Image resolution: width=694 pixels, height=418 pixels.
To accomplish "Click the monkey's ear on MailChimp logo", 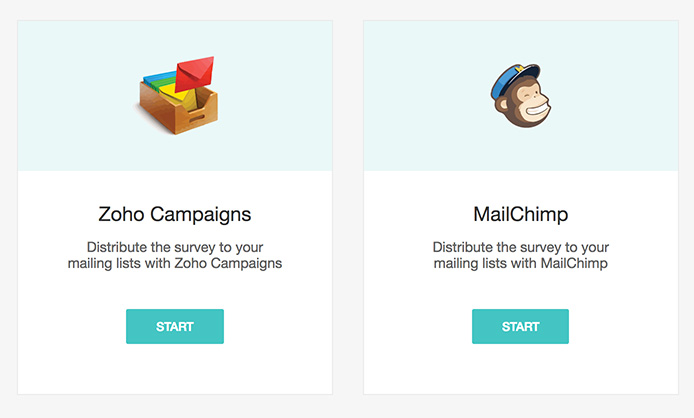I will click(x=501, y=105).
